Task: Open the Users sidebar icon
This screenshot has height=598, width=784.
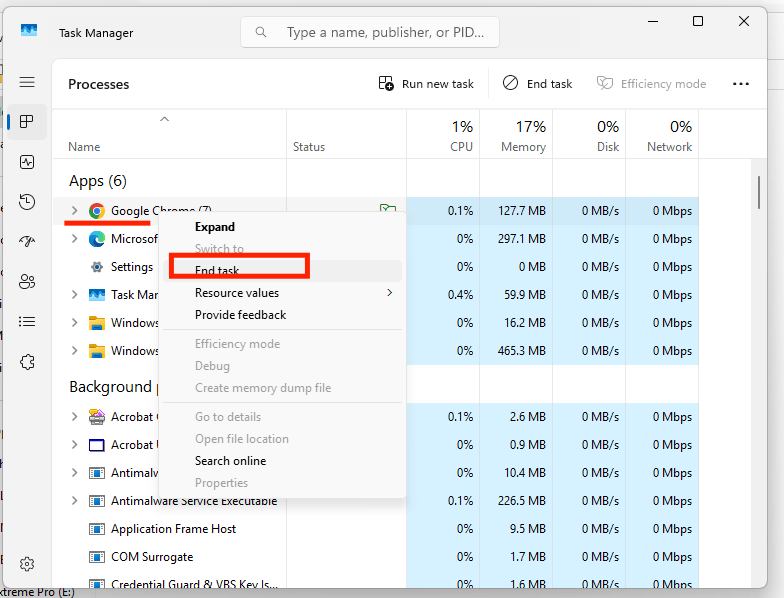Action: pyautogui.click(x=27, y=282)
